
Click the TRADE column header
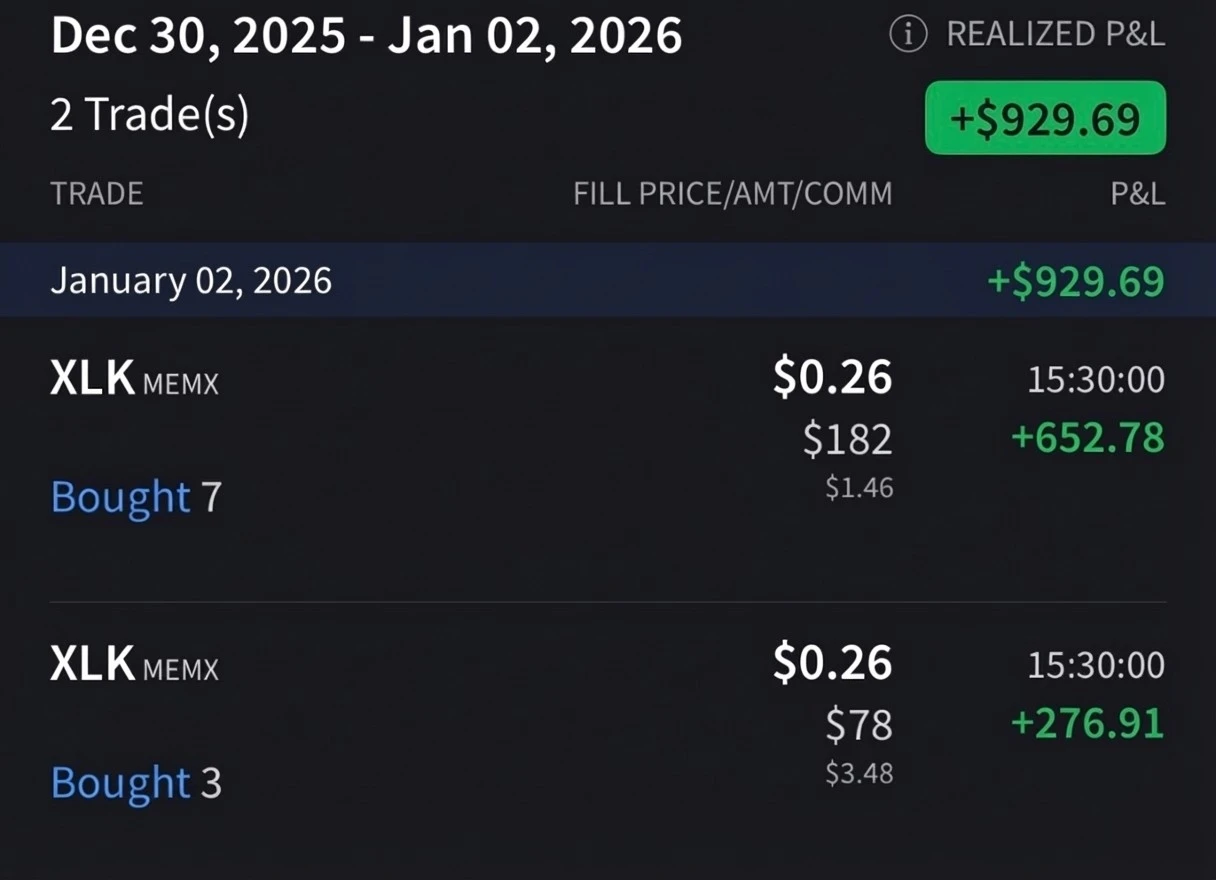click(97, 193)
